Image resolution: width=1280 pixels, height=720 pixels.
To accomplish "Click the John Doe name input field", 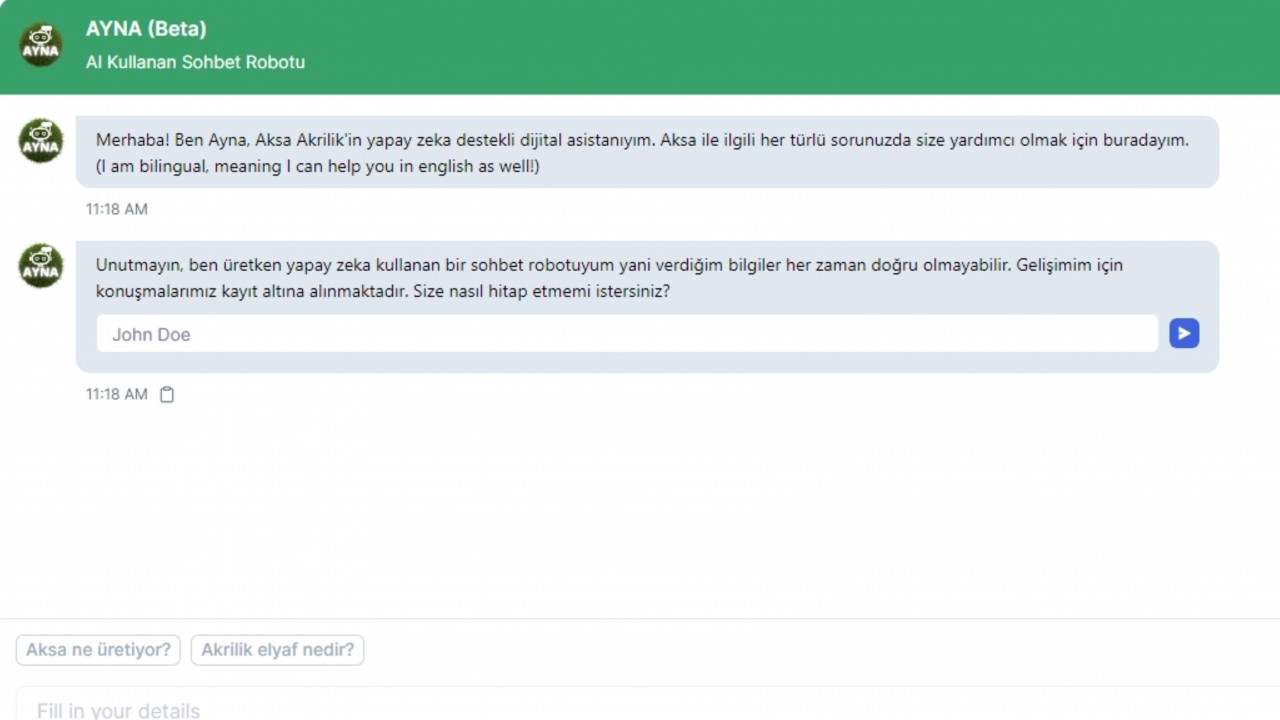I will pyautogui.click(x=627, y=334).
